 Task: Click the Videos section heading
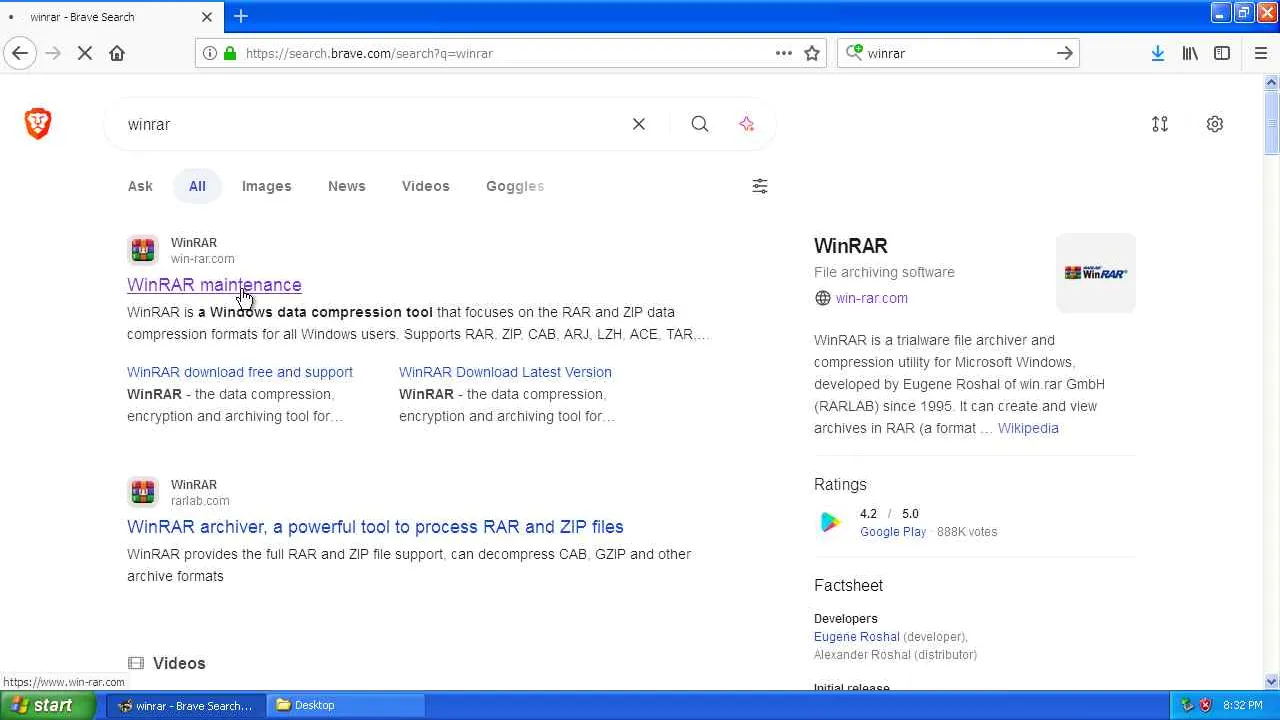point(179,663)
